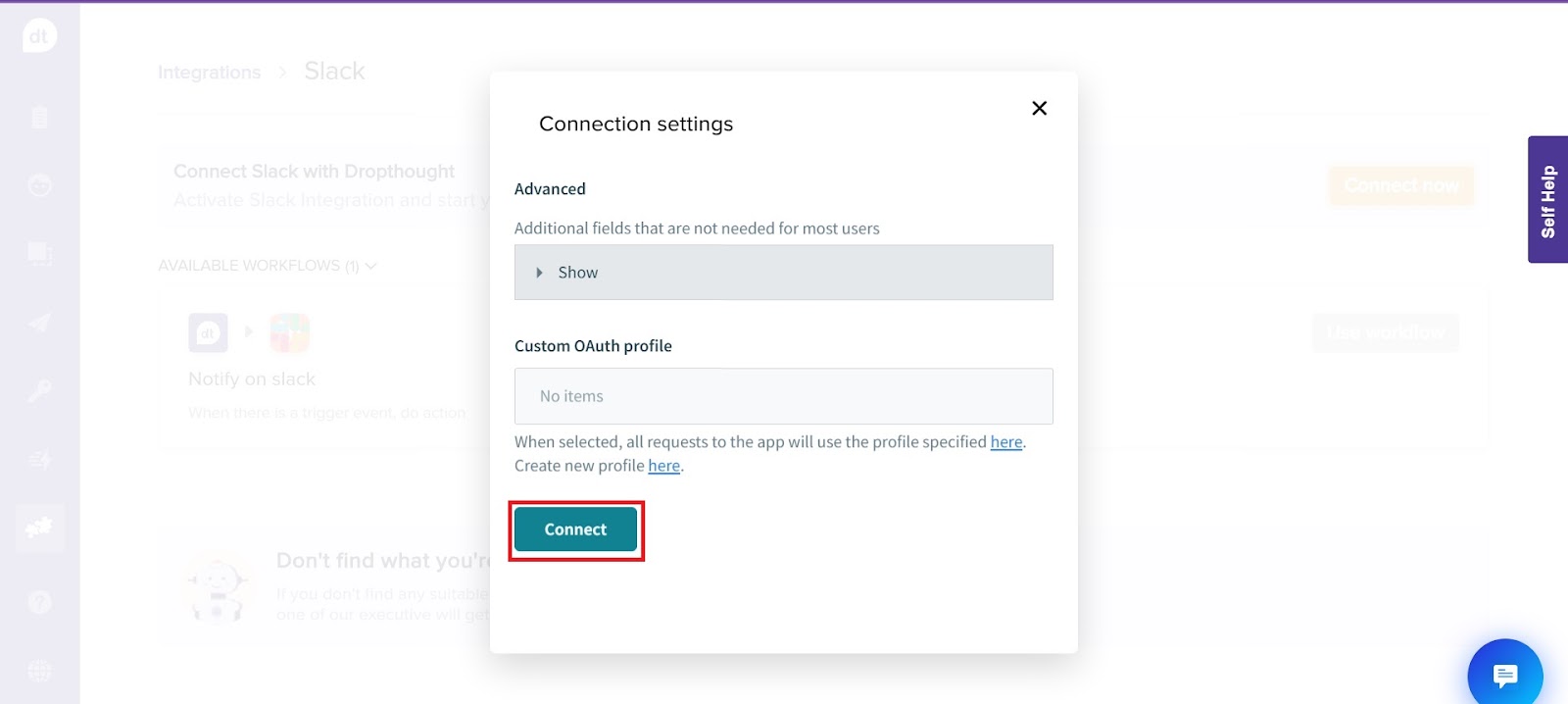1568x704 pixels.
Task: Open the Custom OAuth profile dropdown
Action: pos(783,396)
